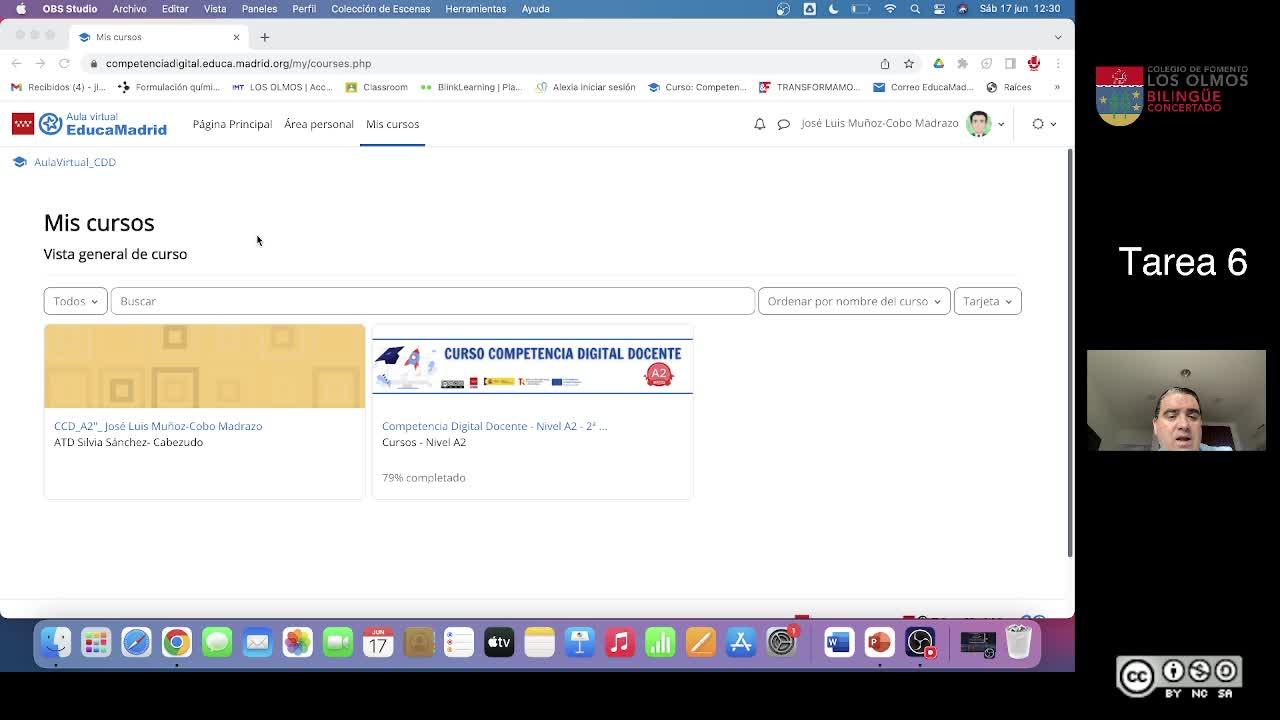The width and height of the screenshot is (1280, 720).
Task: Open App Store from the dock
Action: pos(741,642)
